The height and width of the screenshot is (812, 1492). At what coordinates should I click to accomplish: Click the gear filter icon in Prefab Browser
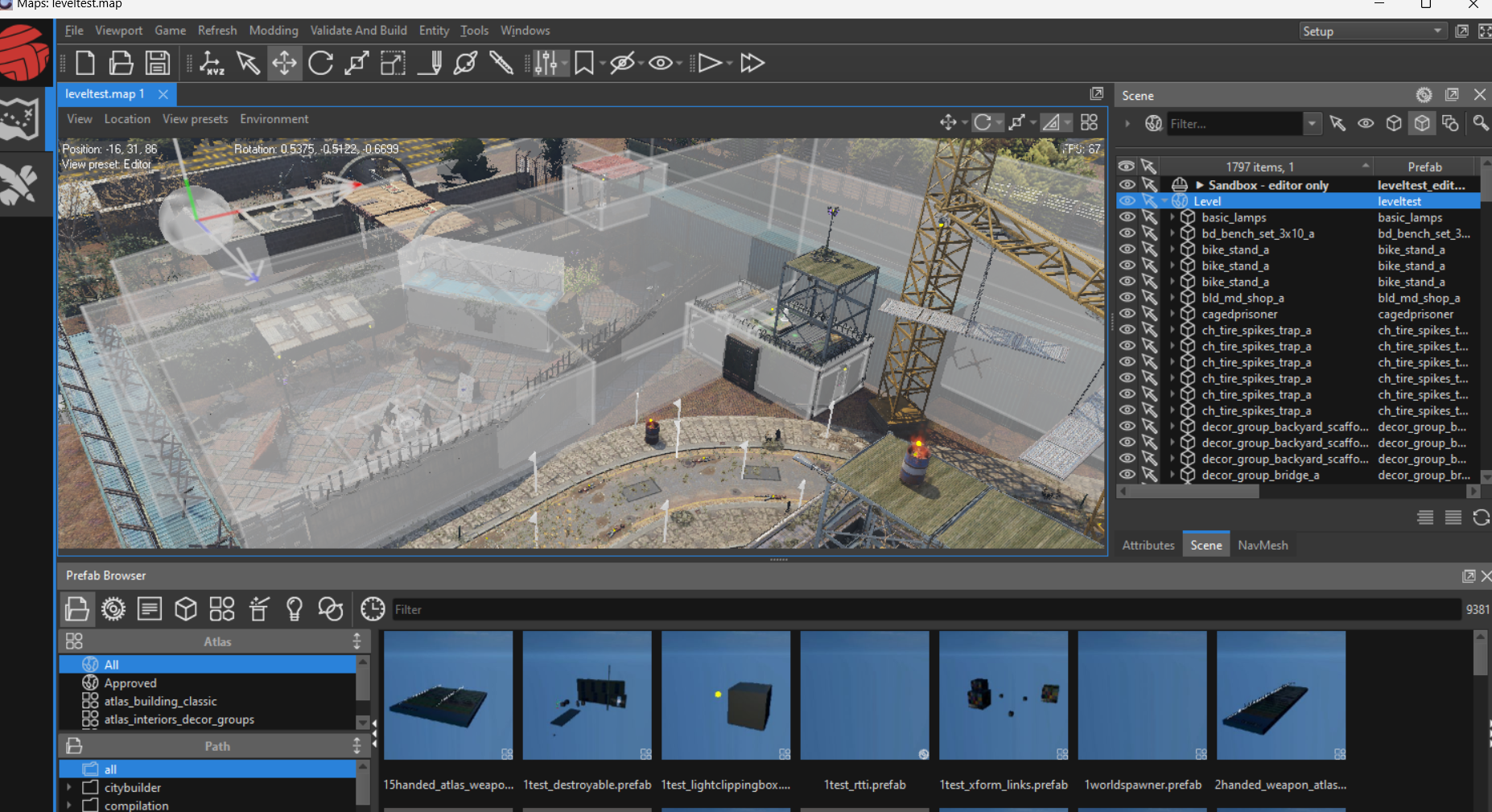pos(113,609)
